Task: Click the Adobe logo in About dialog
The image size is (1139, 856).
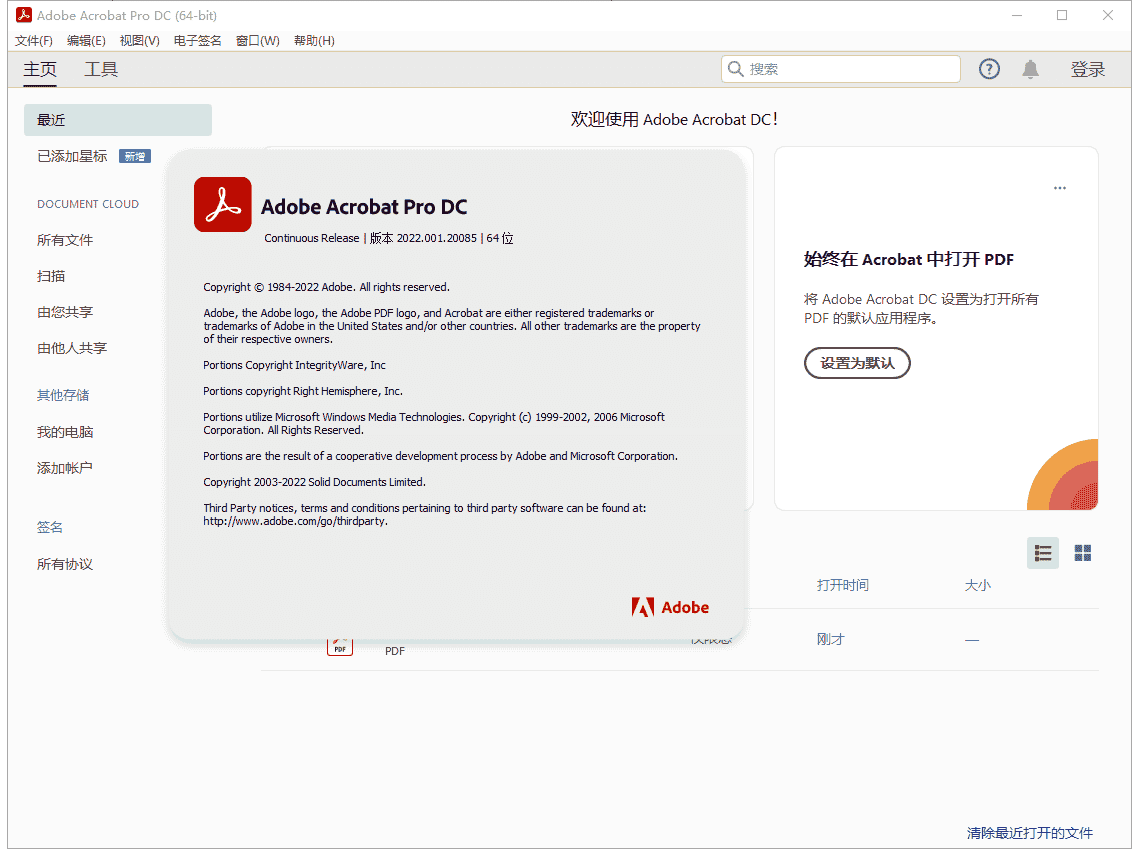Action: point(670,607)
